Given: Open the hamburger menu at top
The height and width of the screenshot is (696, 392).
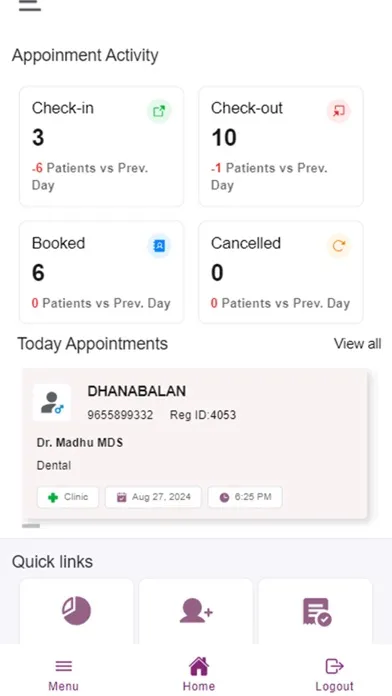Looking at the screenshot, I should (30, 5).
